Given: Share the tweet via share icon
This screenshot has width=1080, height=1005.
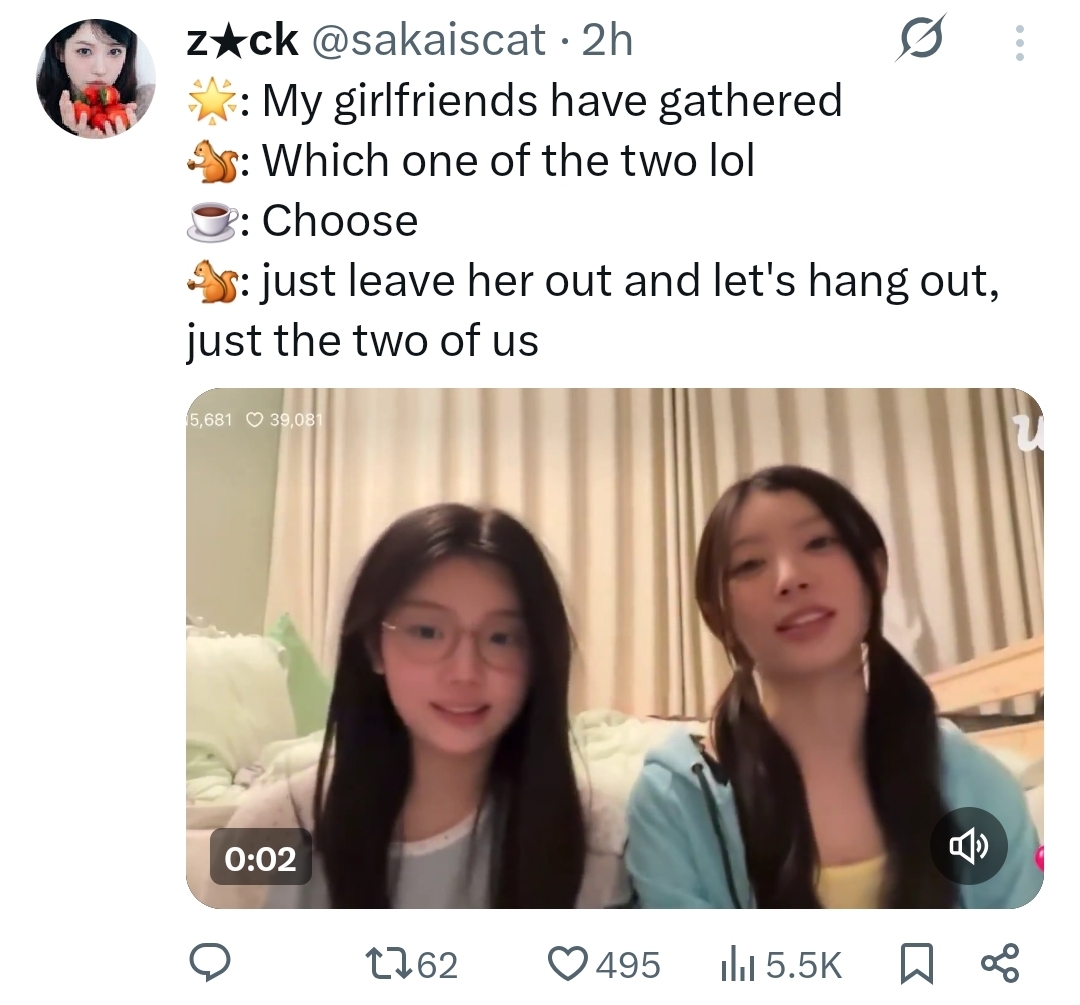Looking at the screenshot, I should click(x=1000, y=964).
